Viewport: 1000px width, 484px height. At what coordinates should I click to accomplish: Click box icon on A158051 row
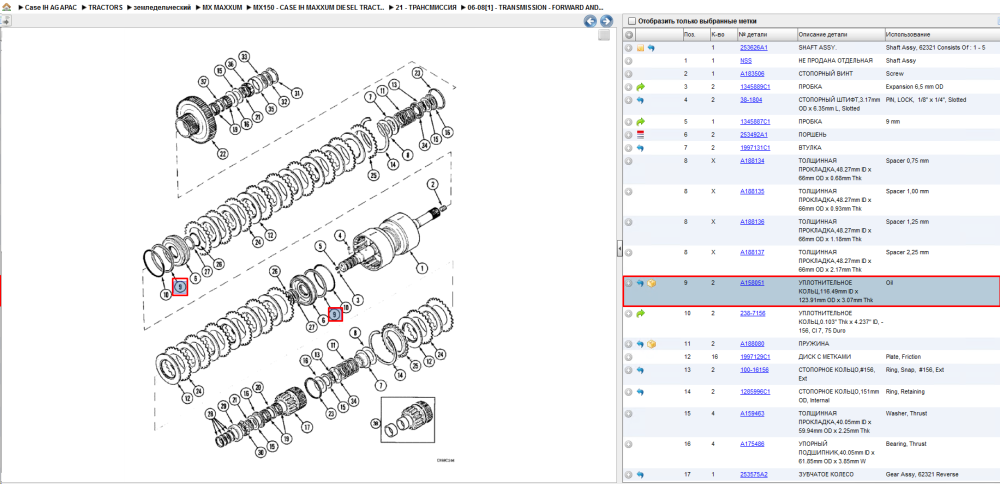point(651,283)
